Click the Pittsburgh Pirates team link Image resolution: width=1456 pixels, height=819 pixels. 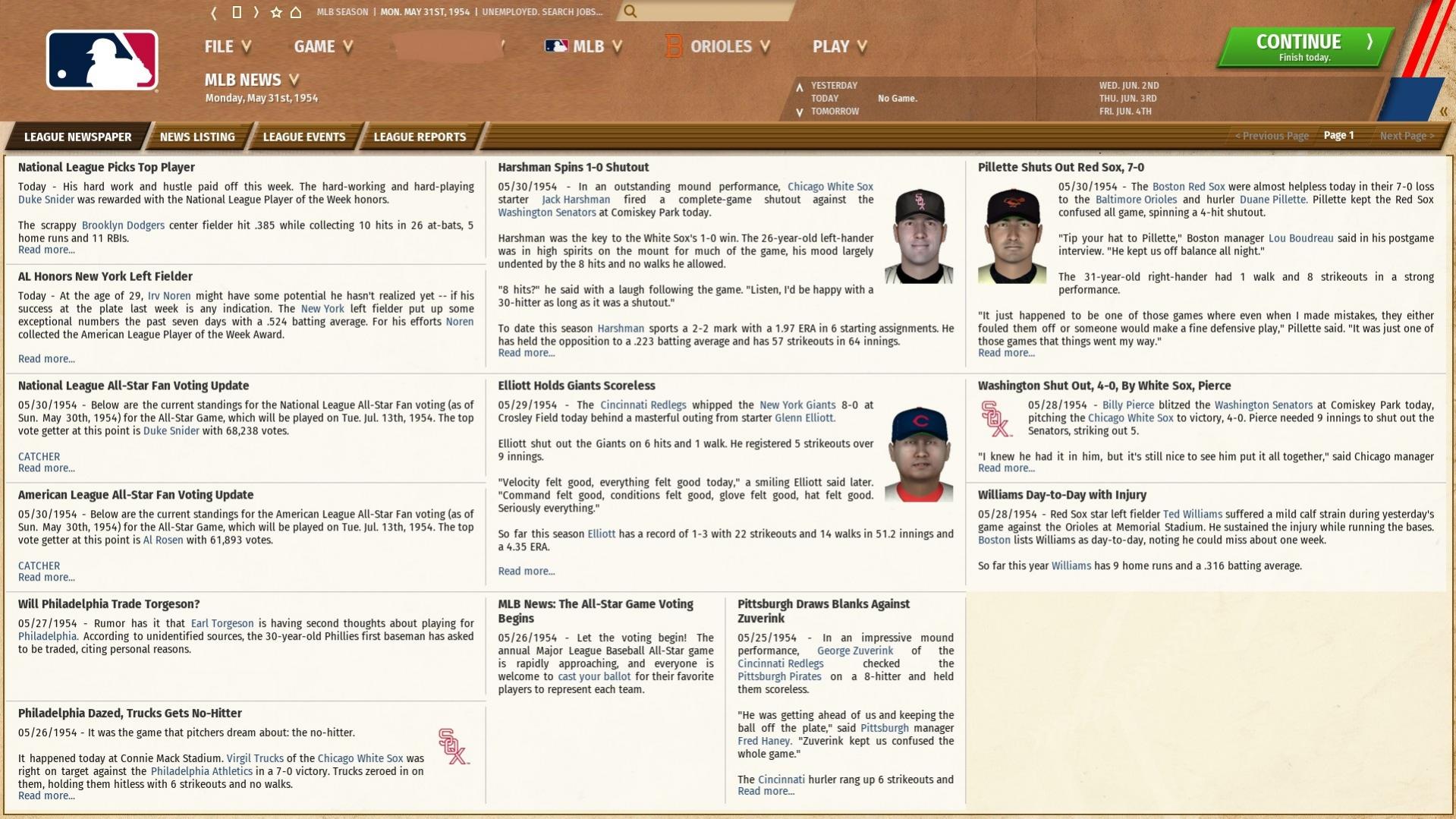[x=779, y=677]
